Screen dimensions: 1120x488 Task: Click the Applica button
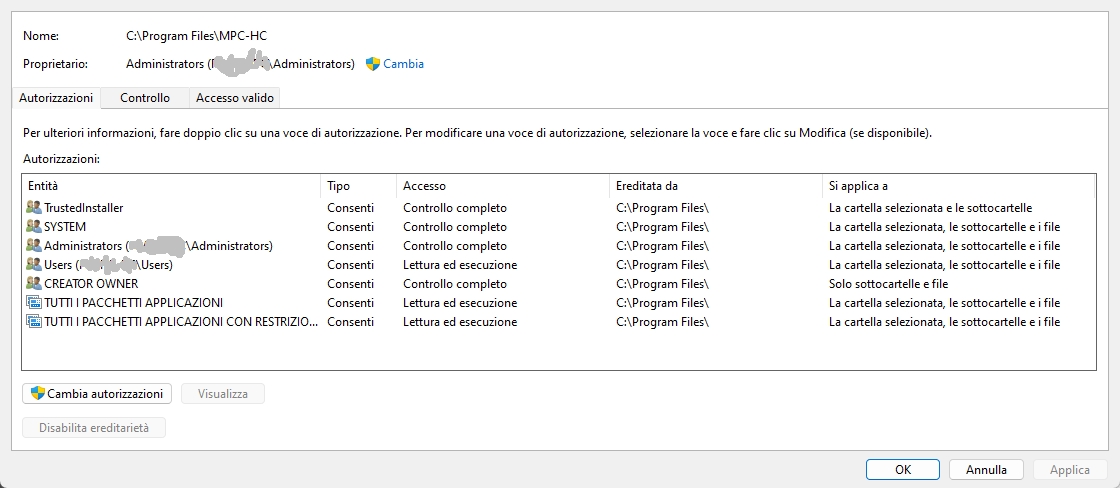(1070, 469)
